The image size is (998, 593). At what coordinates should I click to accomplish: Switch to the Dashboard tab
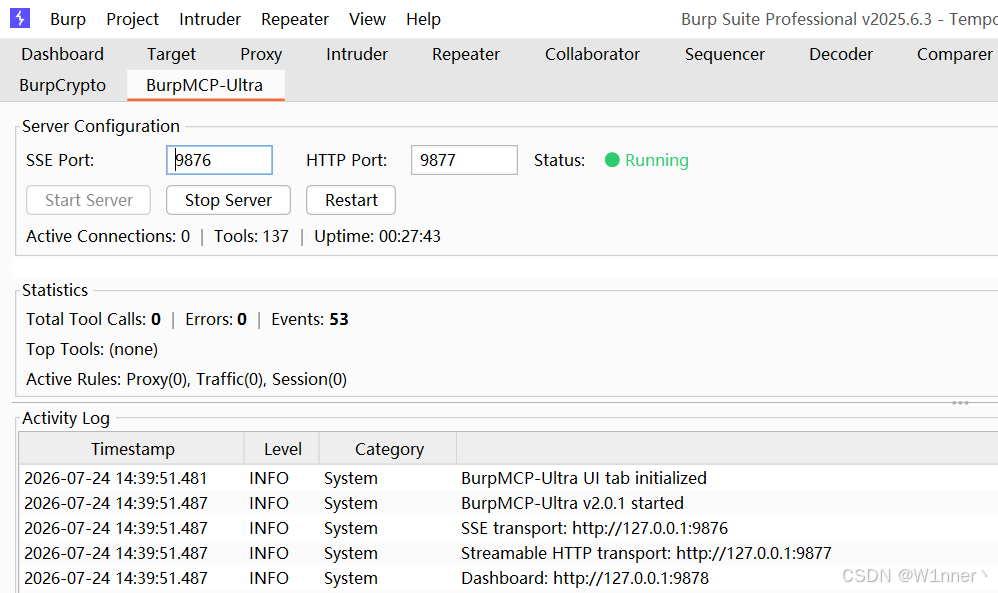pos(62,54)
